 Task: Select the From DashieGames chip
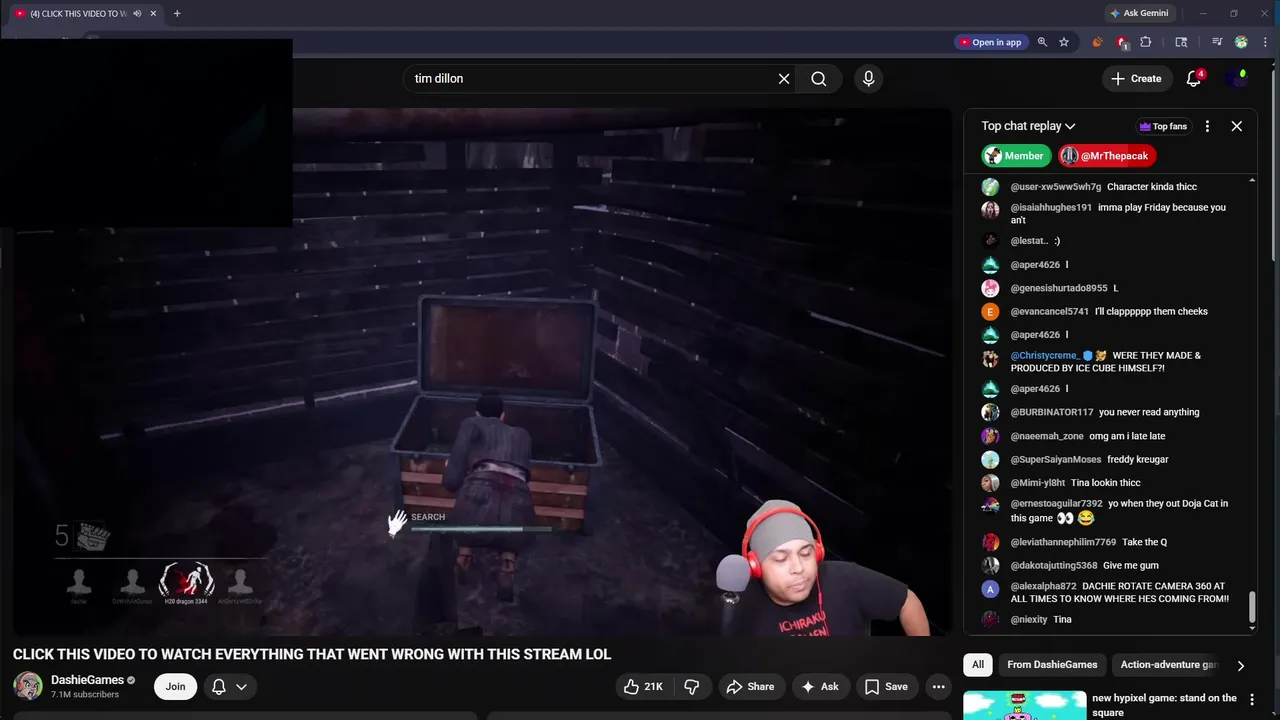tap(1052, 664)
